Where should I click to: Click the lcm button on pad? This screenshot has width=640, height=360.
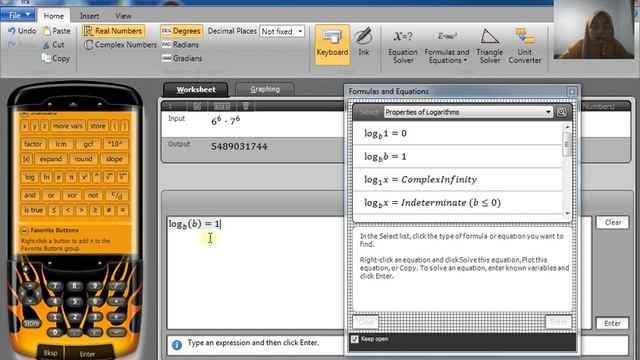[x=61, y=144]
